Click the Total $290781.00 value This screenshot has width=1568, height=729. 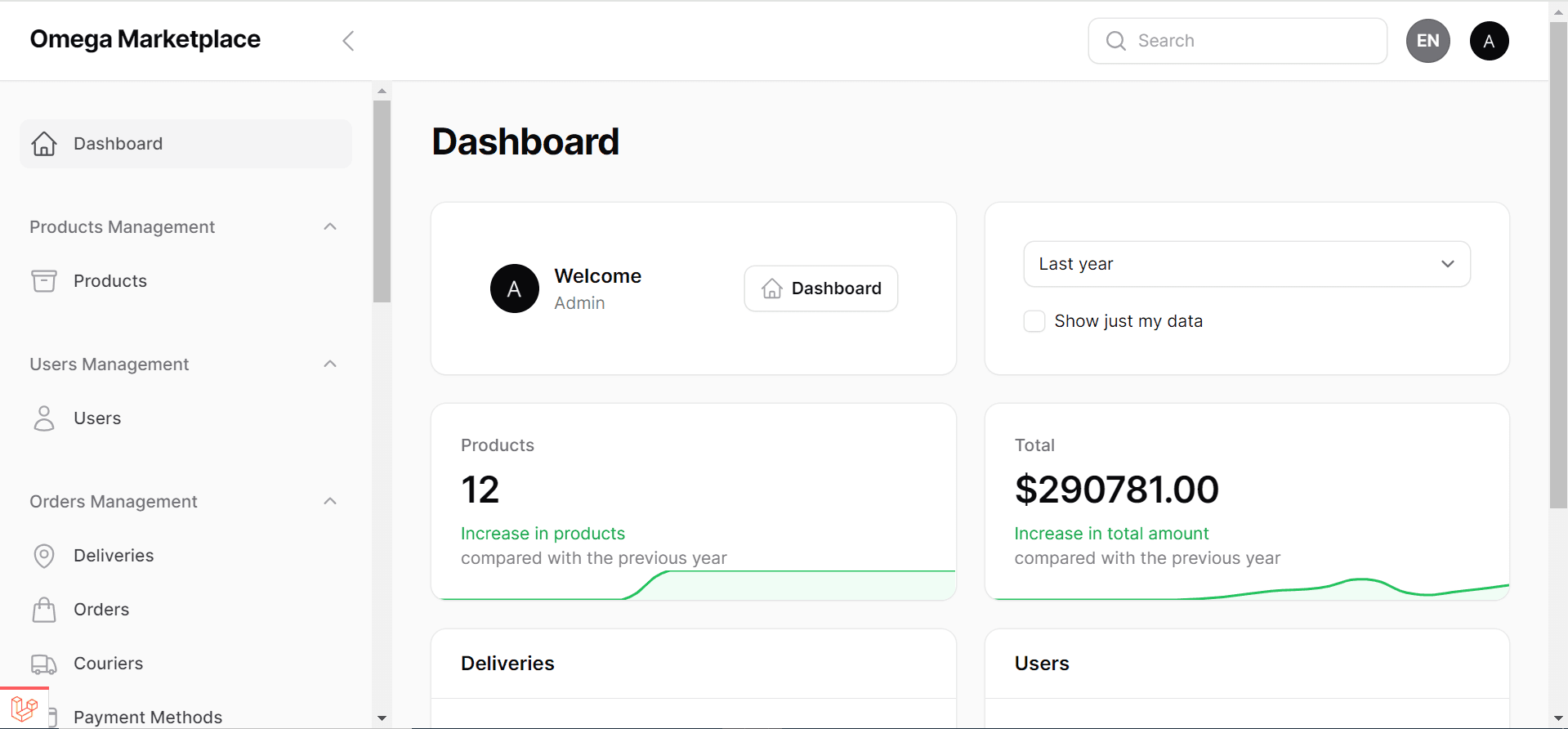[1116, 490]
